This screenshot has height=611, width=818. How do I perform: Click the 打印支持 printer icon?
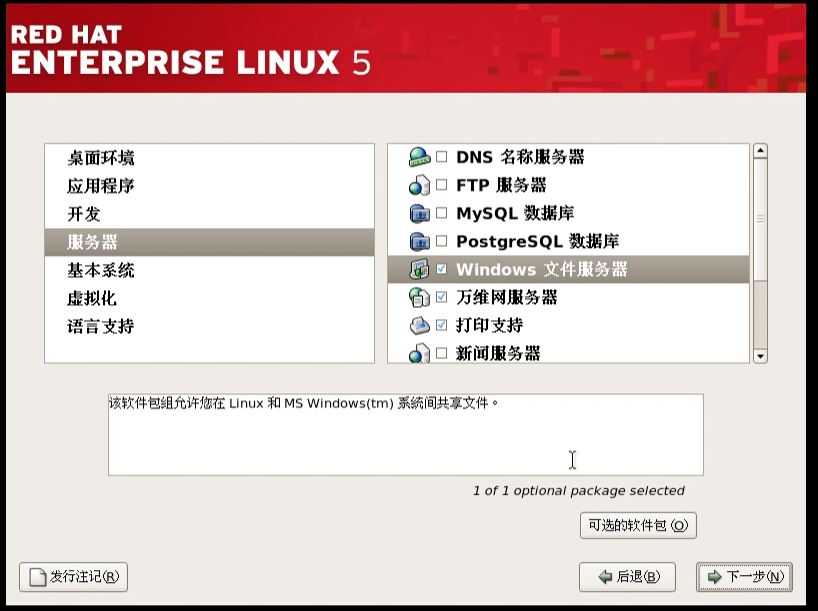(419, 326)
